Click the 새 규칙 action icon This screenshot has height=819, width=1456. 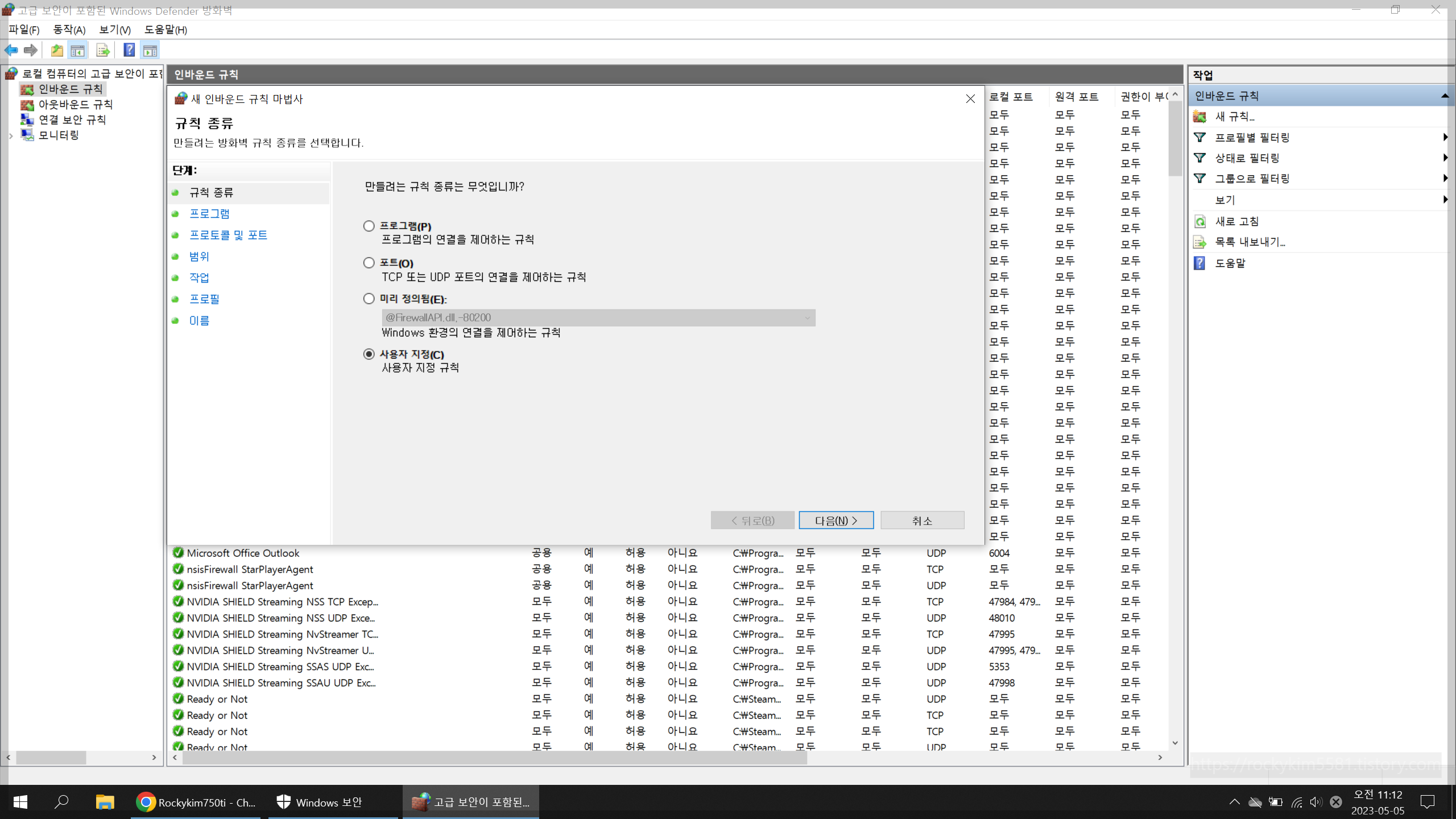coord(1200,117)
